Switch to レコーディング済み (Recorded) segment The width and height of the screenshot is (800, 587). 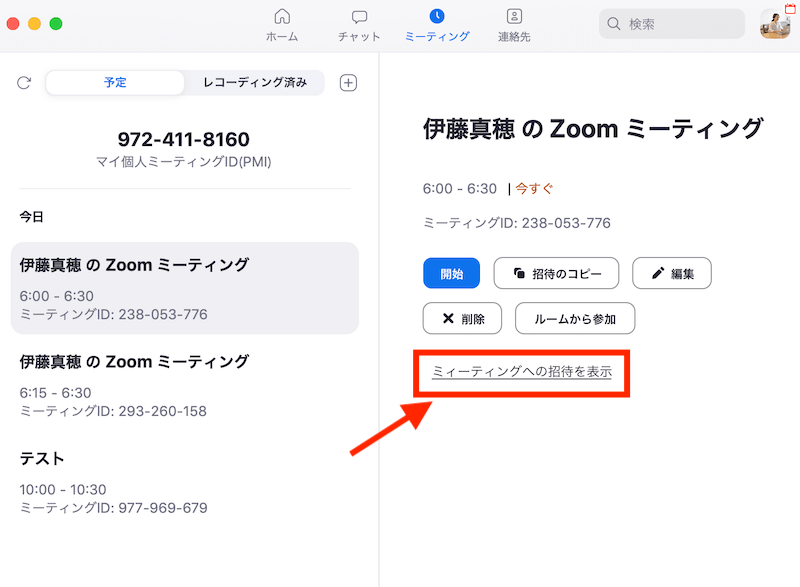coord(255,83)
